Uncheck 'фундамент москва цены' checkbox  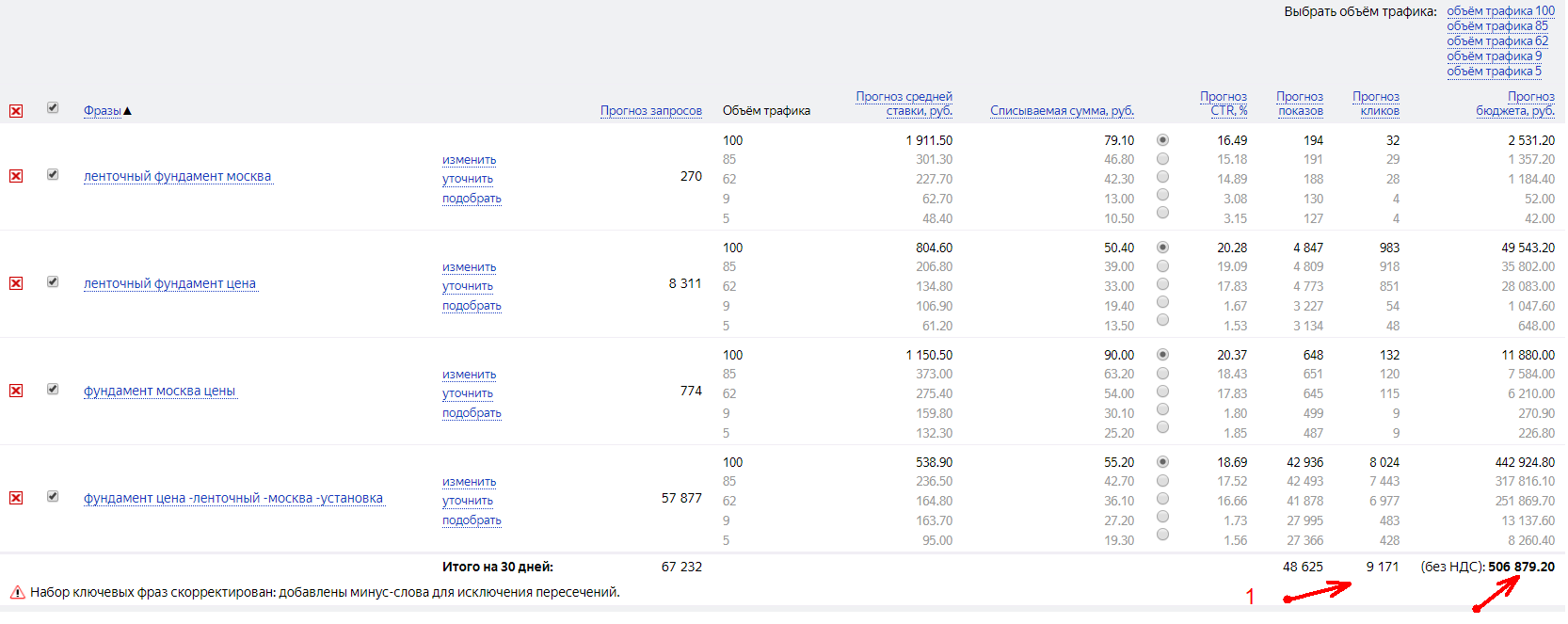53,389
